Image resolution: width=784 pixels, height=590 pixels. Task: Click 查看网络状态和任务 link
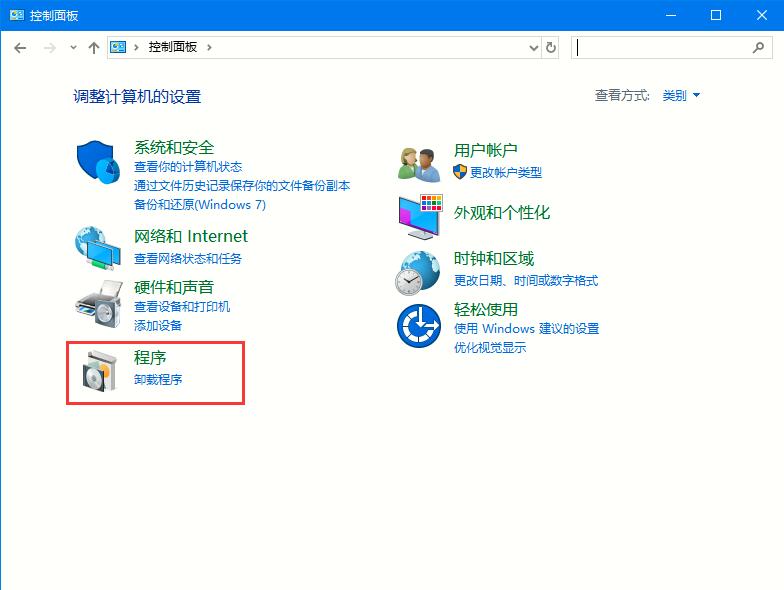188,258
